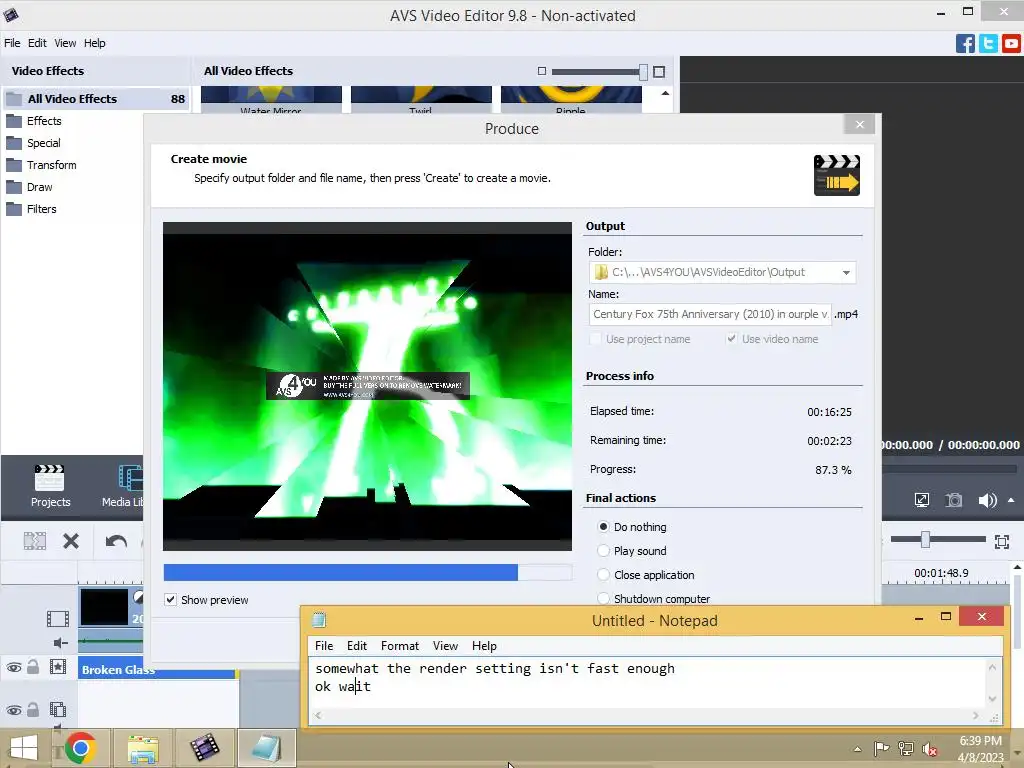The height and width of the screenshot is (768, 1024).
Task: Switch to AVS Video Editor taskbar icon
Action: [204, 748]
